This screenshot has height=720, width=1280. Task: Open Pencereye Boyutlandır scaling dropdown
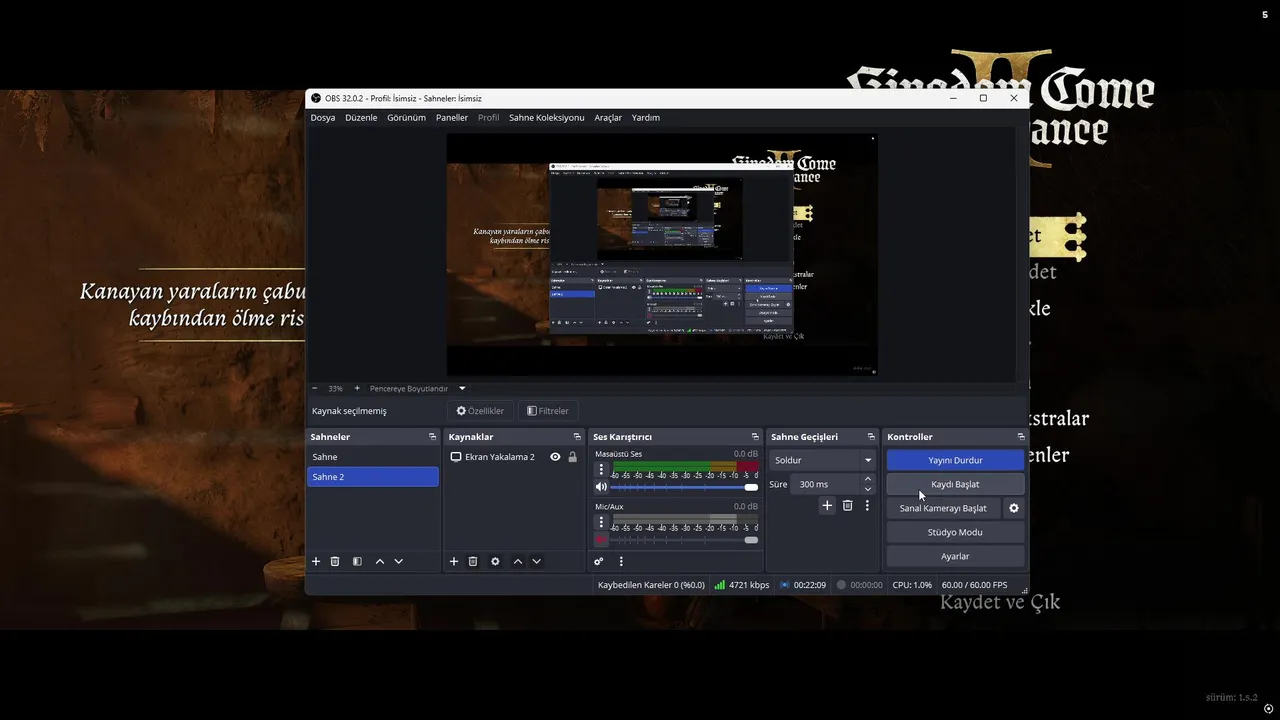pos(418,388)
